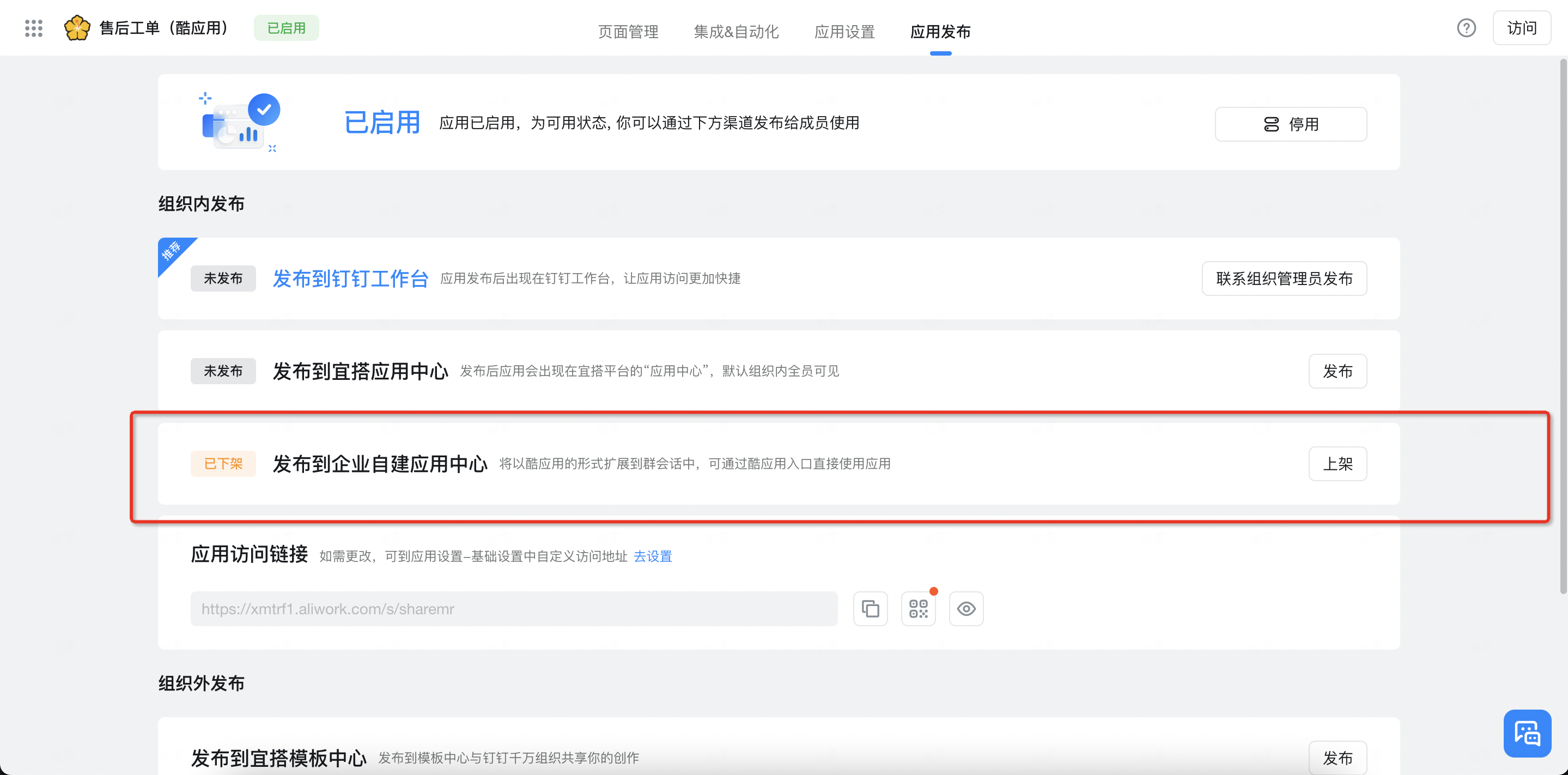Disable the app with 停用 button

[1291, 124]
